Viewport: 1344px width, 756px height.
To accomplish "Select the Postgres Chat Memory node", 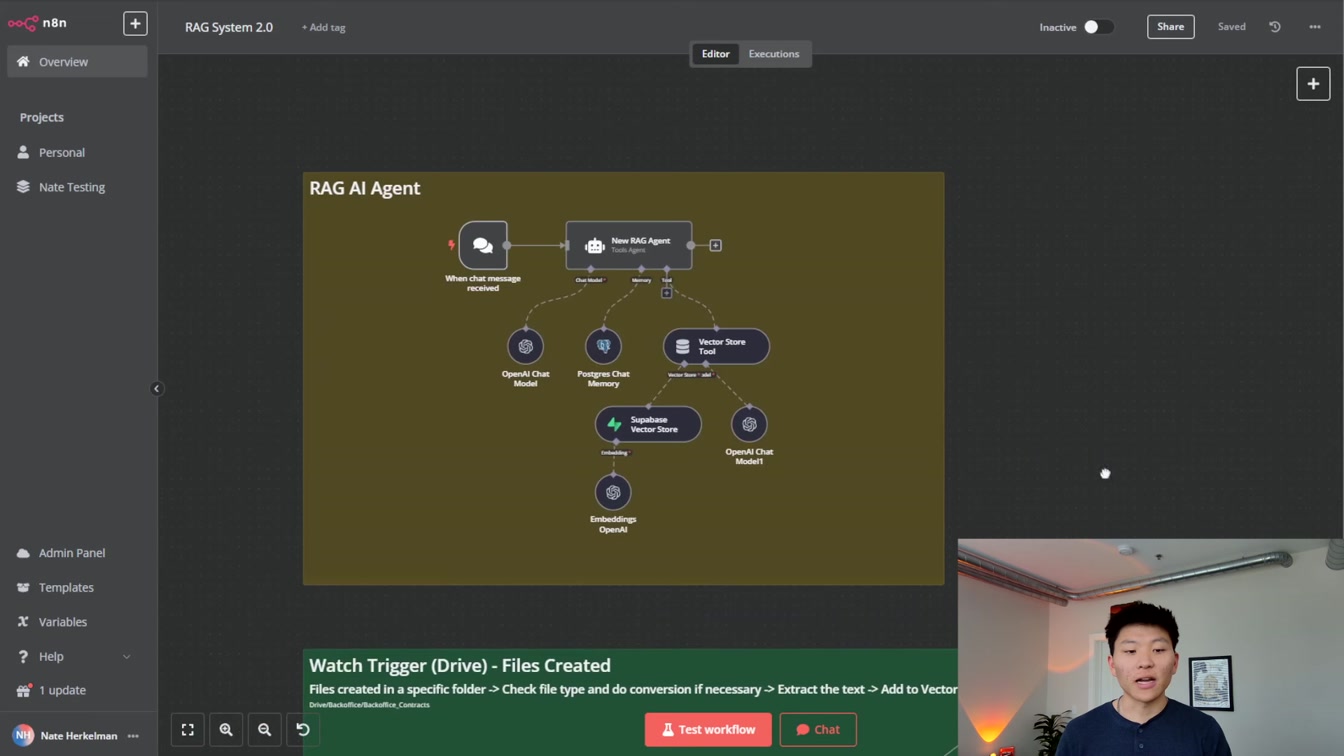I will click(603, 346).
